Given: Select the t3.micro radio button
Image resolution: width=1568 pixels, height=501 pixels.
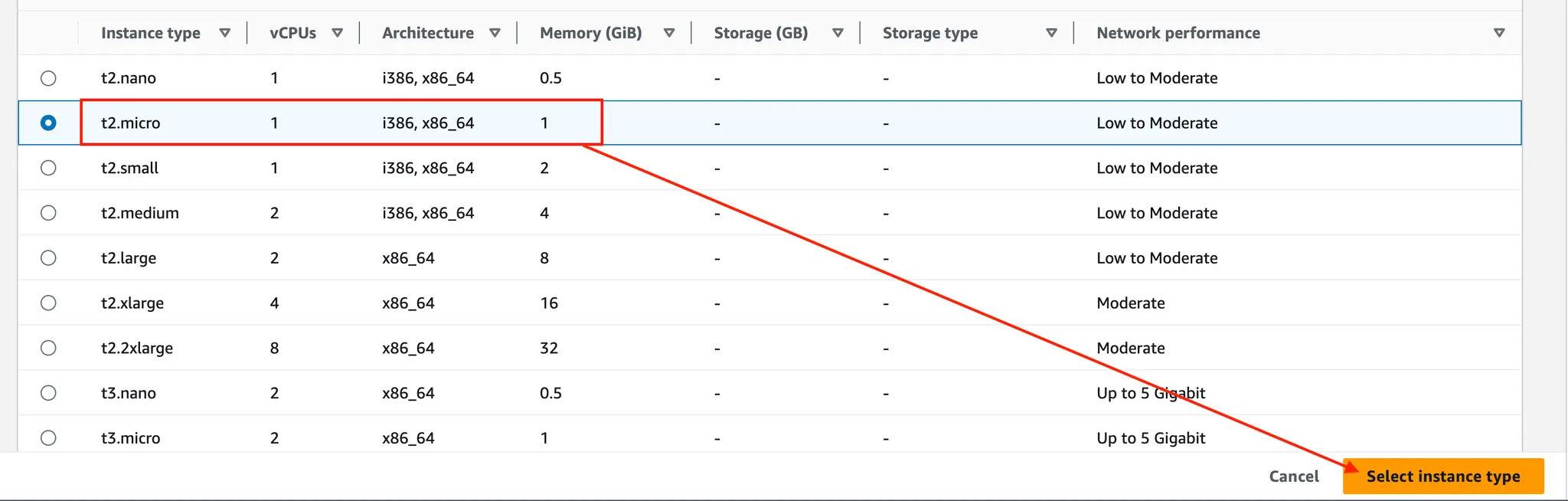Looking at the screenshot, I should coord(48,438).
